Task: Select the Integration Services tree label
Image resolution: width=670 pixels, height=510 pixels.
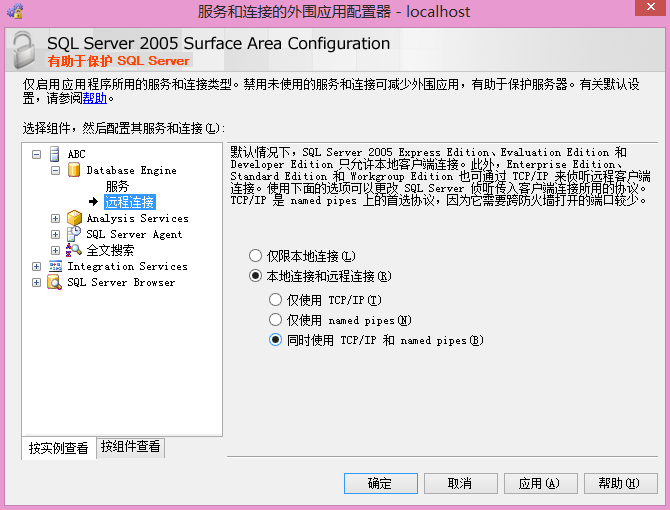Action: [127, 267]
